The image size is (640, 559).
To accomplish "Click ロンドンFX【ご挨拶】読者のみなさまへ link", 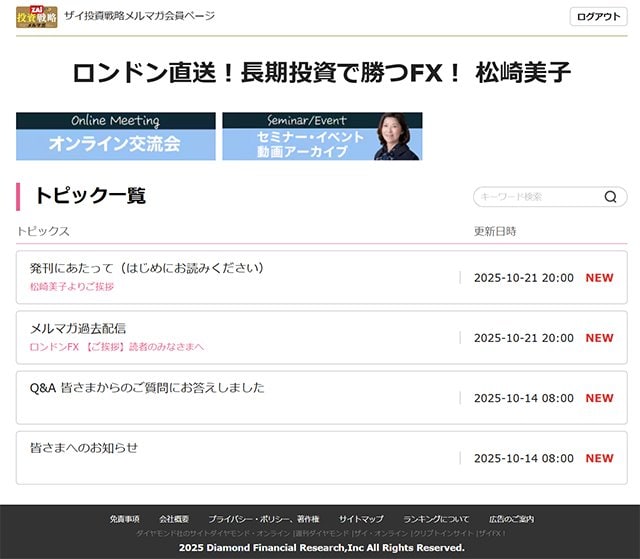I will pos(117,347).
